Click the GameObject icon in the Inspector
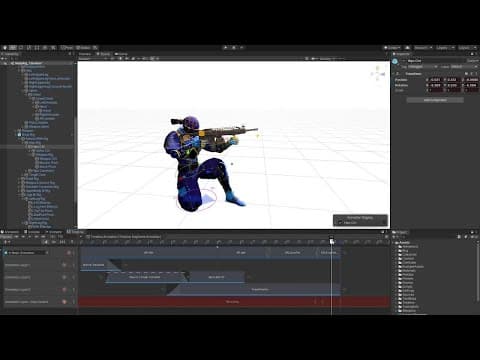This screenshot has width=480, height=360. 395,61
